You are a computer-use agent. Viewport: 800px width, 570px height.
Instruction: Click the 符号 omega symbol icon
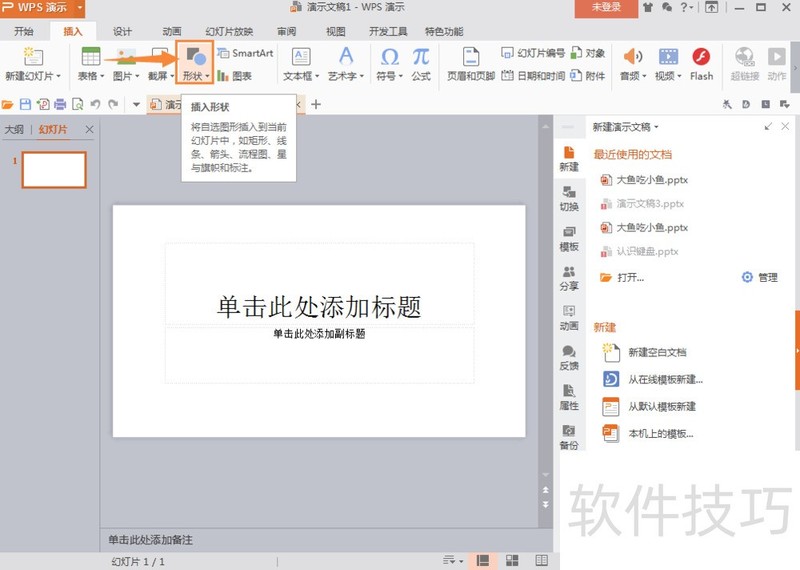pyautogui.click(x=390, y=56)
